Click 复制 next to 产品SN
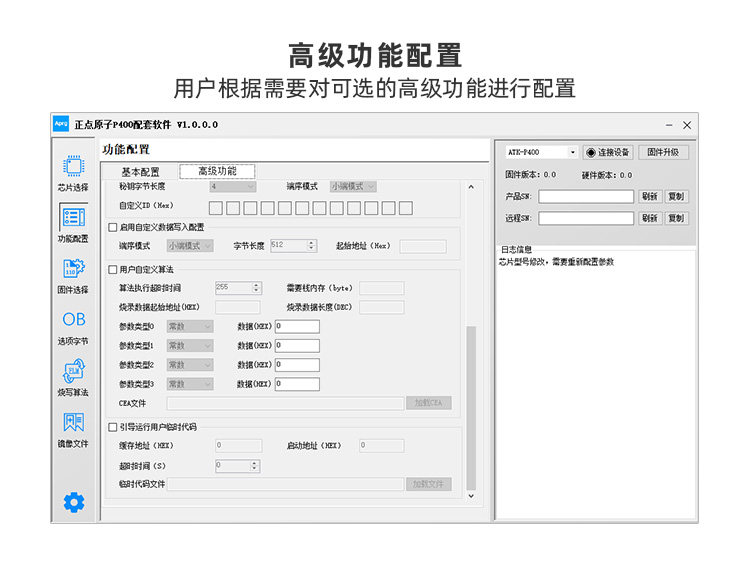Screen dimensions: 750x578 pyautogui.click(x=676, y=196)
